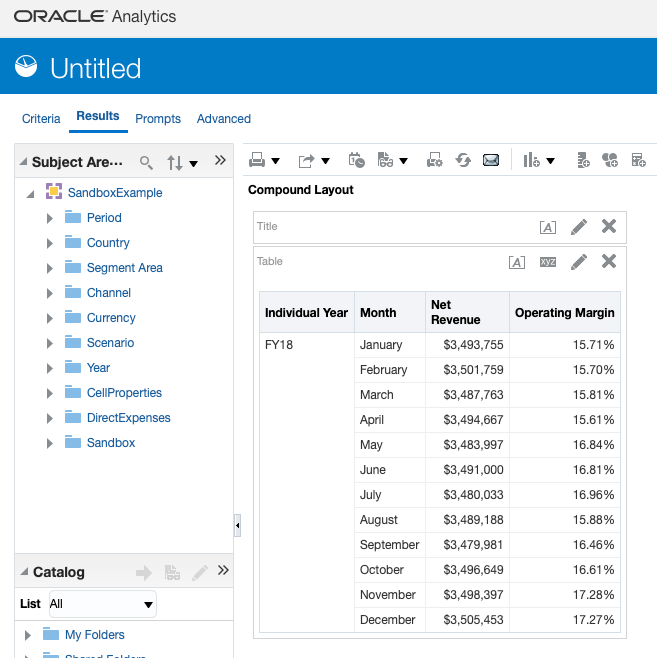Image resolution: width=657 pixels, height=658 pixels.
Task: Open the Advanced tab
Action: (x=223, y=118)
